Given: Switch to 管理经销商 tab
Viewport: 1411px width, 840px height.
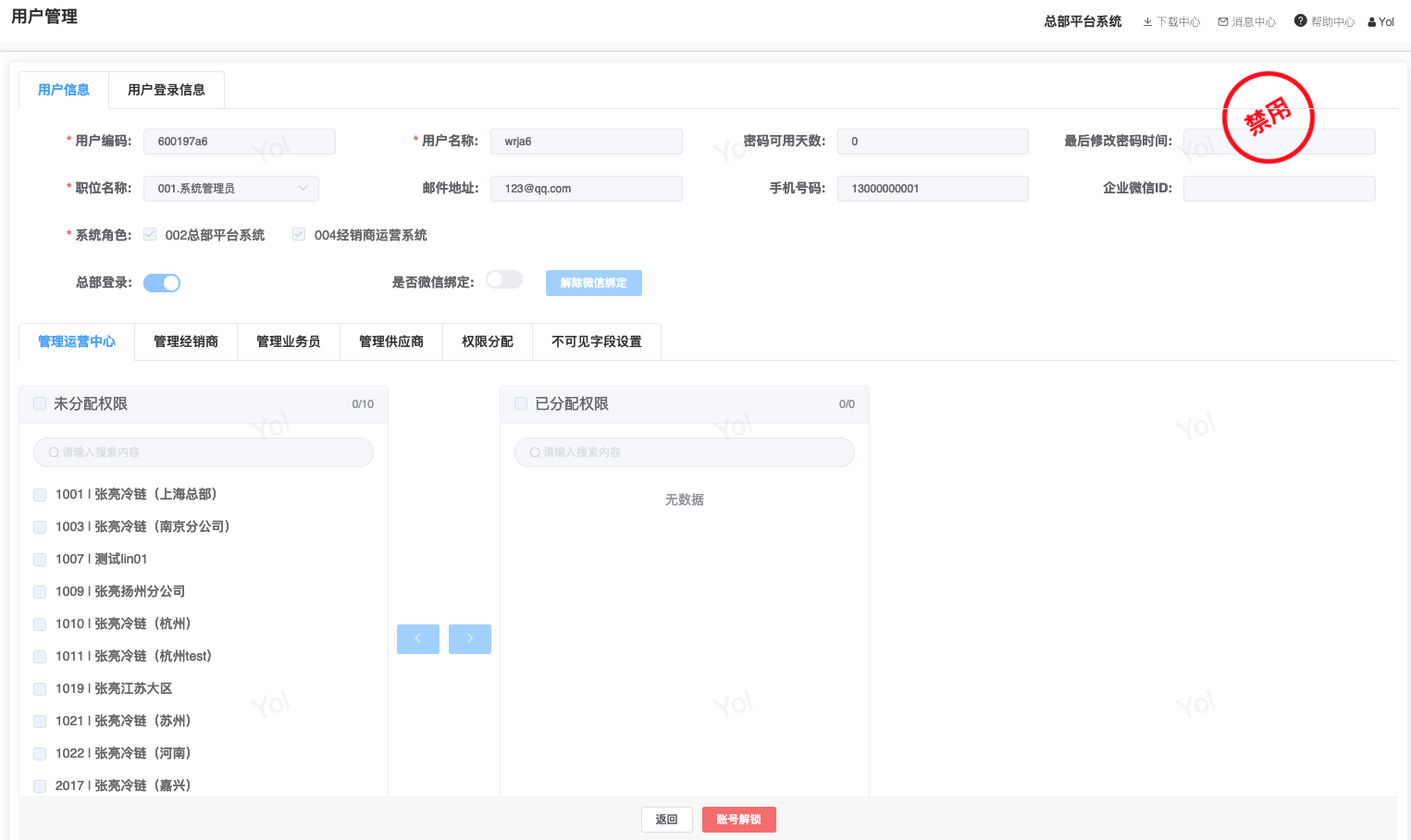Looking at the screenshot, I should 186,341.
